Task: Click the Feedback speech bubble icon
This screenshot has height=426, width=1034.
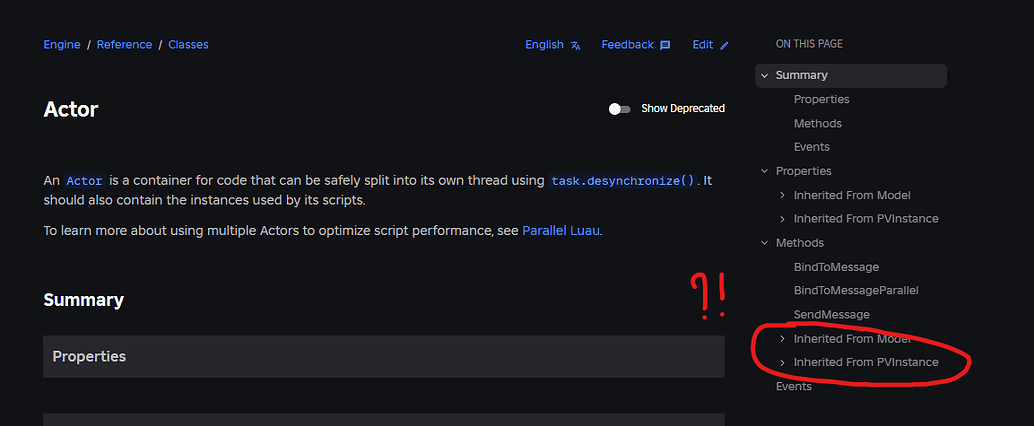Action: [x=666, y=45]
